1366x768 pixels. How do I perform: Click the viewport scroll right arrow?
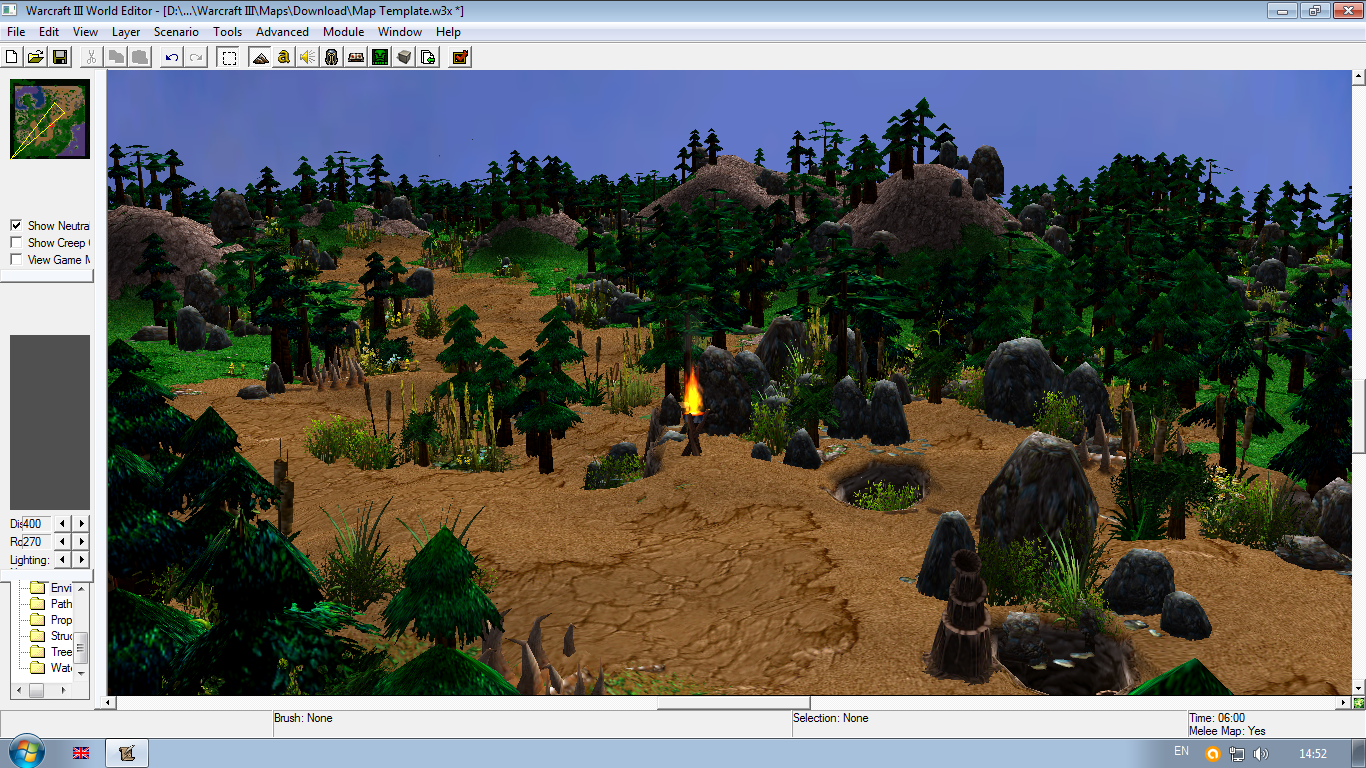(x=1344, y=703)
